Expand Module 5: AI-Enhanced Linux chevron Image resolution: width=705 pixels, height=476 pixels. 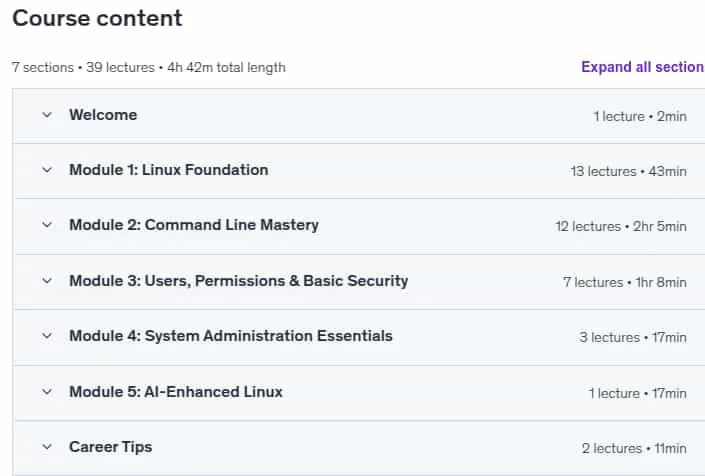pyautogui.click(x=47, y=392)
